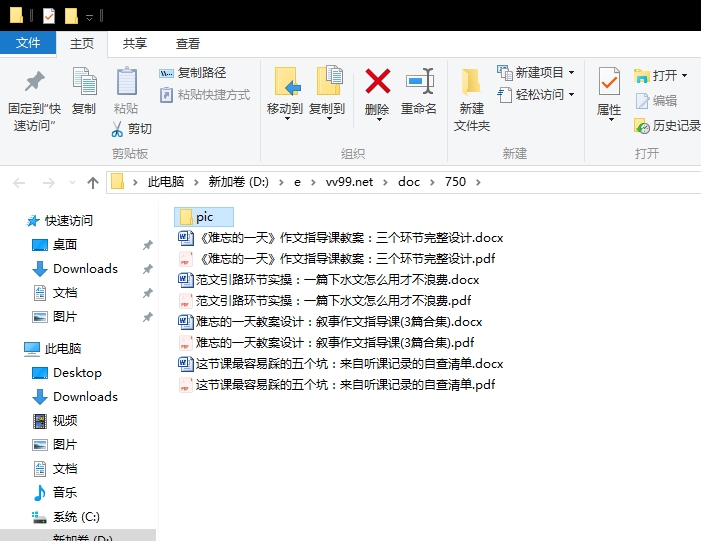
Task: Switch to Home (主页) tab
Action: 82,44
